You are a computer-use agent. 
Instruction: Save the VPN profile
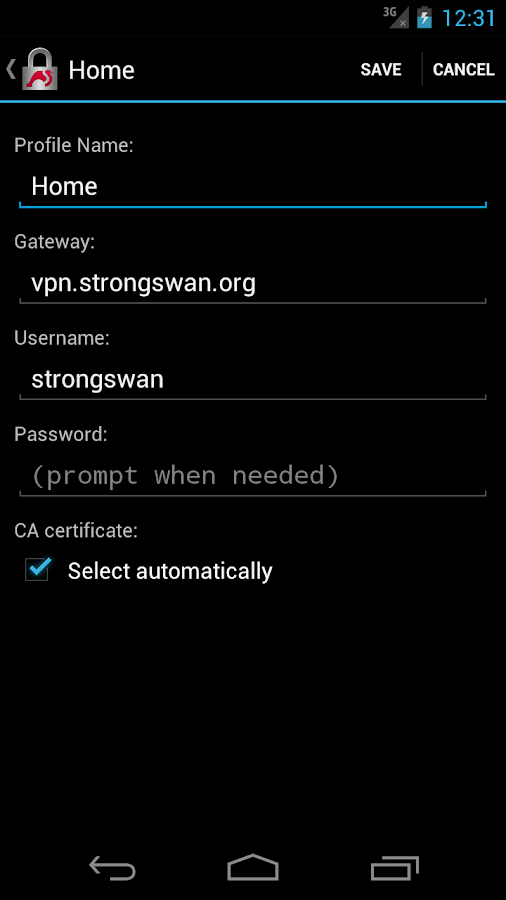coord(381,69)
